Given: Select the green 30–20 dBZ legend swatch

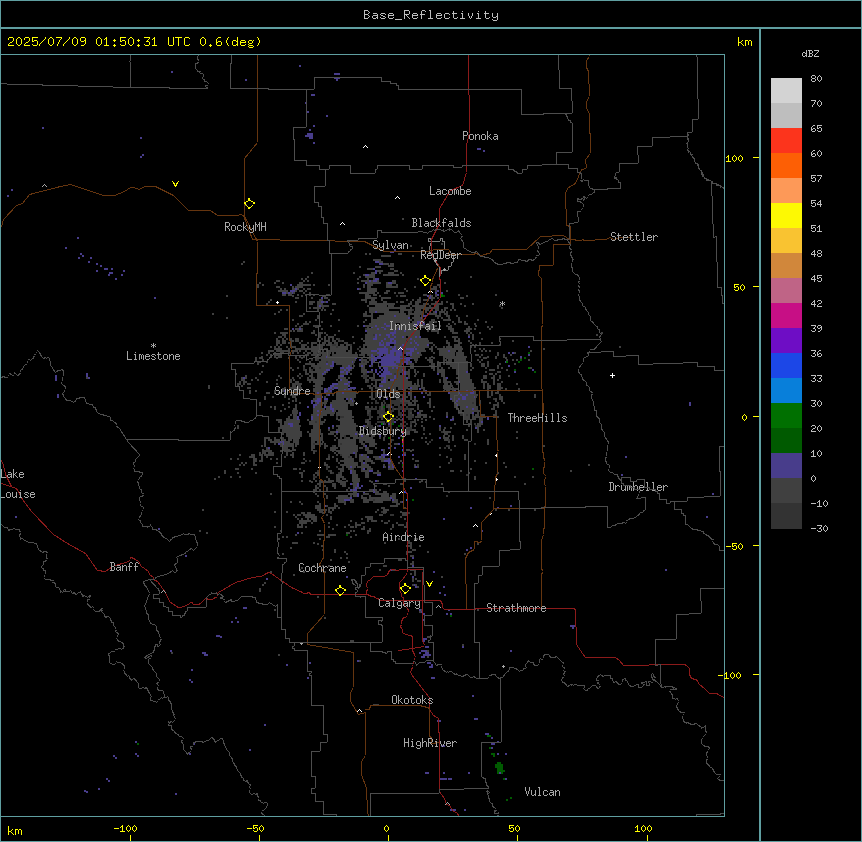Looking at the screenshot, I should (x=786, y=416).
